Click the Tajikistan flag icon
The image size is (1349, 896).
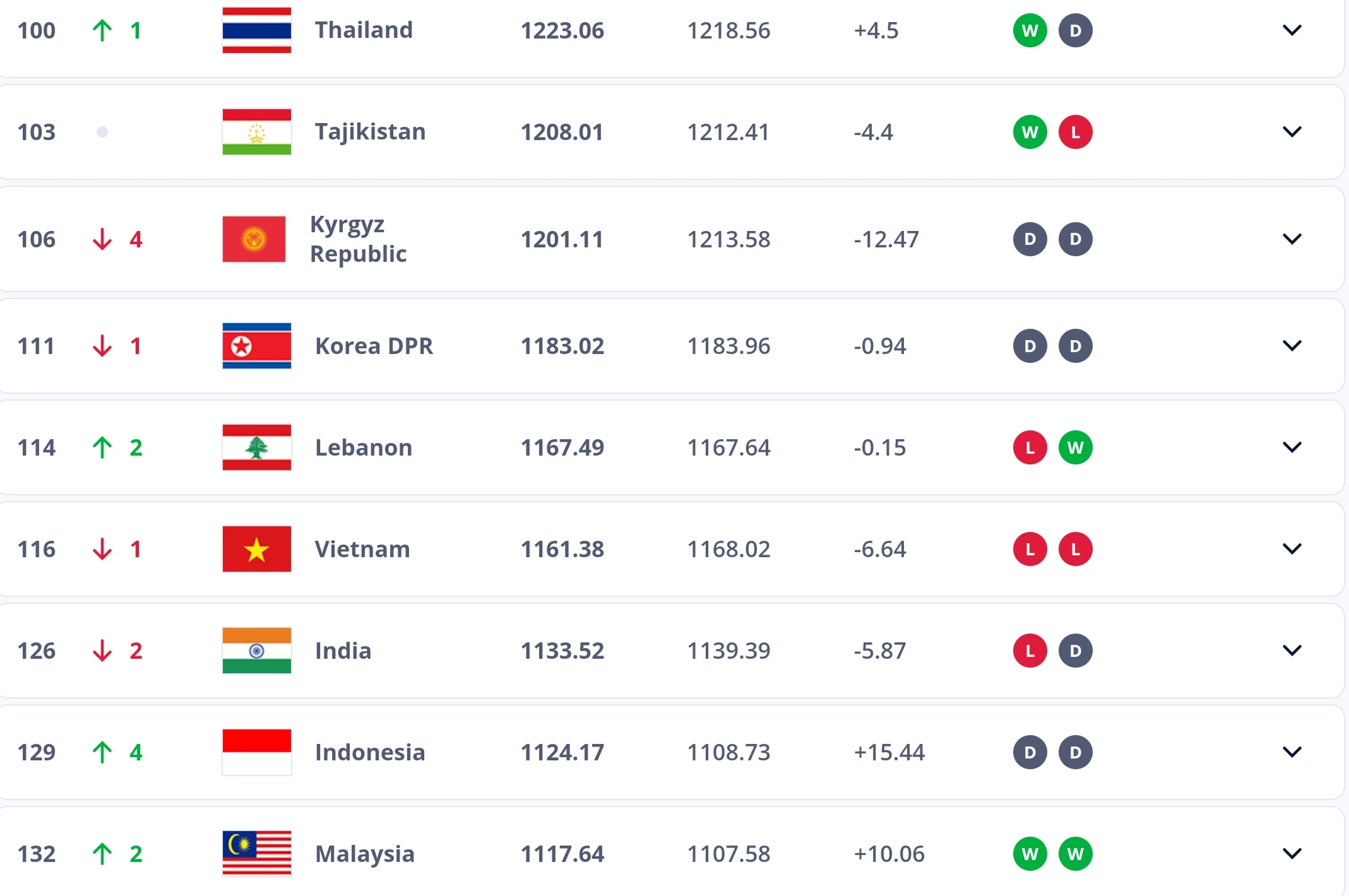tap(257, 132)
